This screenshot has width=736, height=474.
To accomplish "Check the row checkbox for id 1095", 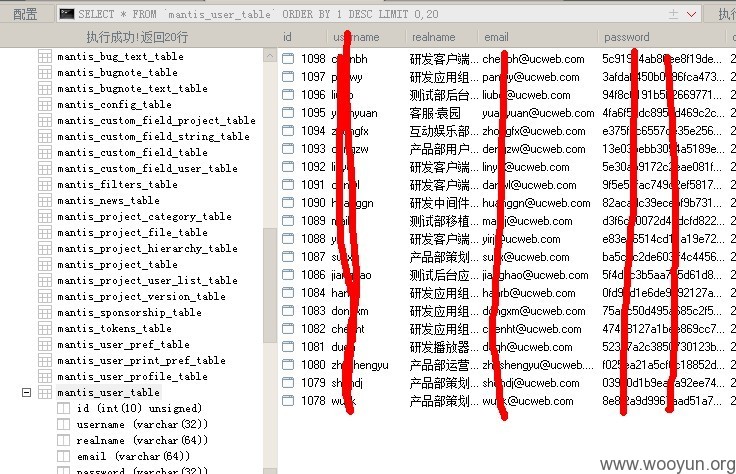I will click(288, 113).
